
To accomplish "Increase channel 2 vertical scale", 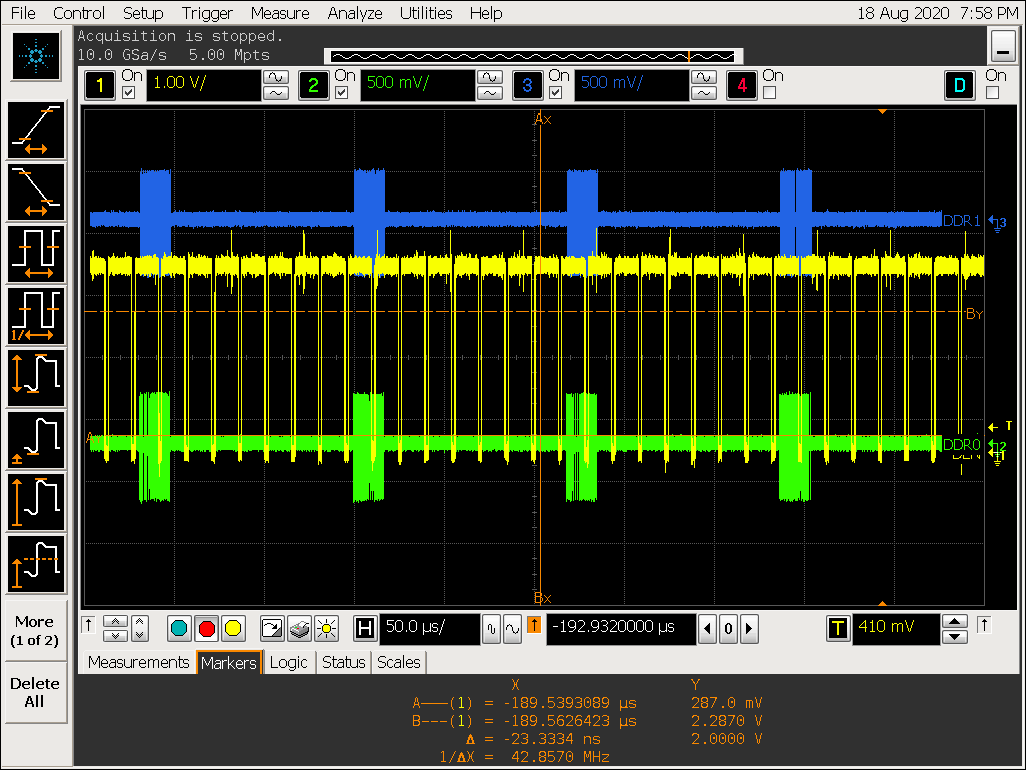I will point(490,77).
